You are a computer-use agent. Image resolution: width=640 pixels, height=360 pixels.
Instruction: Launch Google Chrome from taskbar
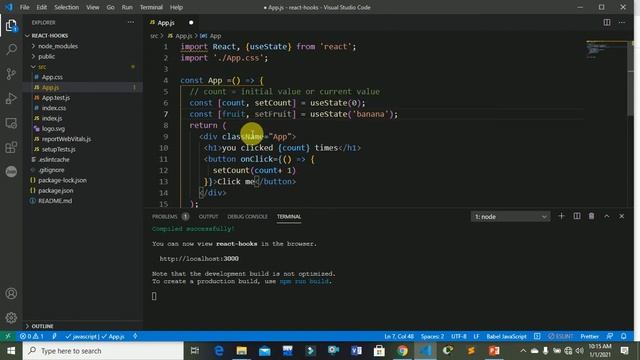(402, 351)
